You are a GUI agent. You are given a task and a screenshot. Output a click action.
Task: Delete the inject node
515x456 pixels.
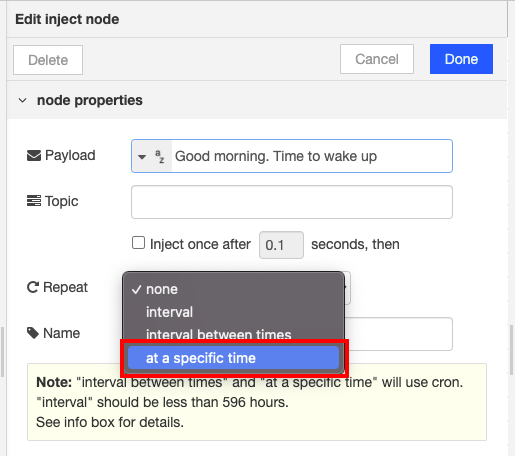click(x=48, y=60)
